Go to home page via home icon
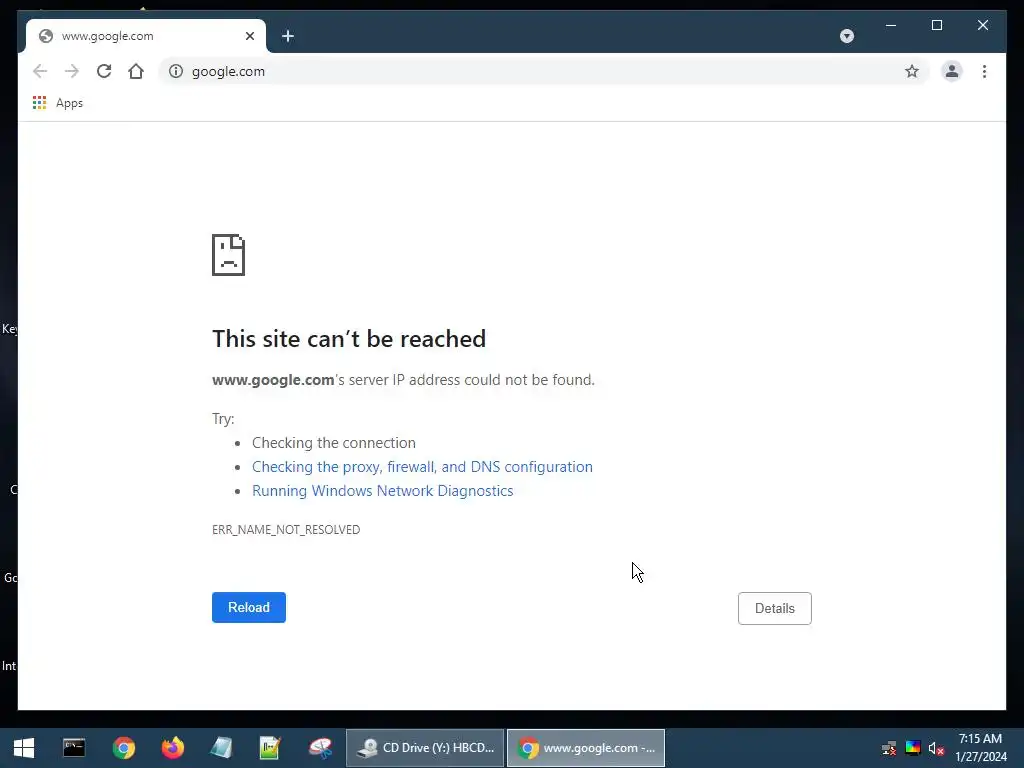Viewport: 1024px width, 768px height. coord(136,71)
